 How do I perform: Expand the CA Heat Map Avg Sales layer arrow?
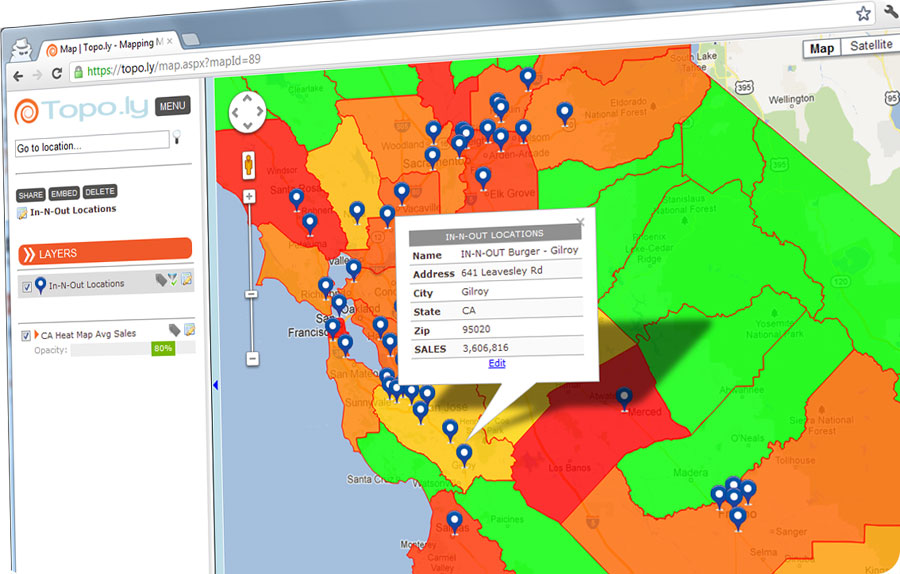pyautogui.click(x=37, y=334)
